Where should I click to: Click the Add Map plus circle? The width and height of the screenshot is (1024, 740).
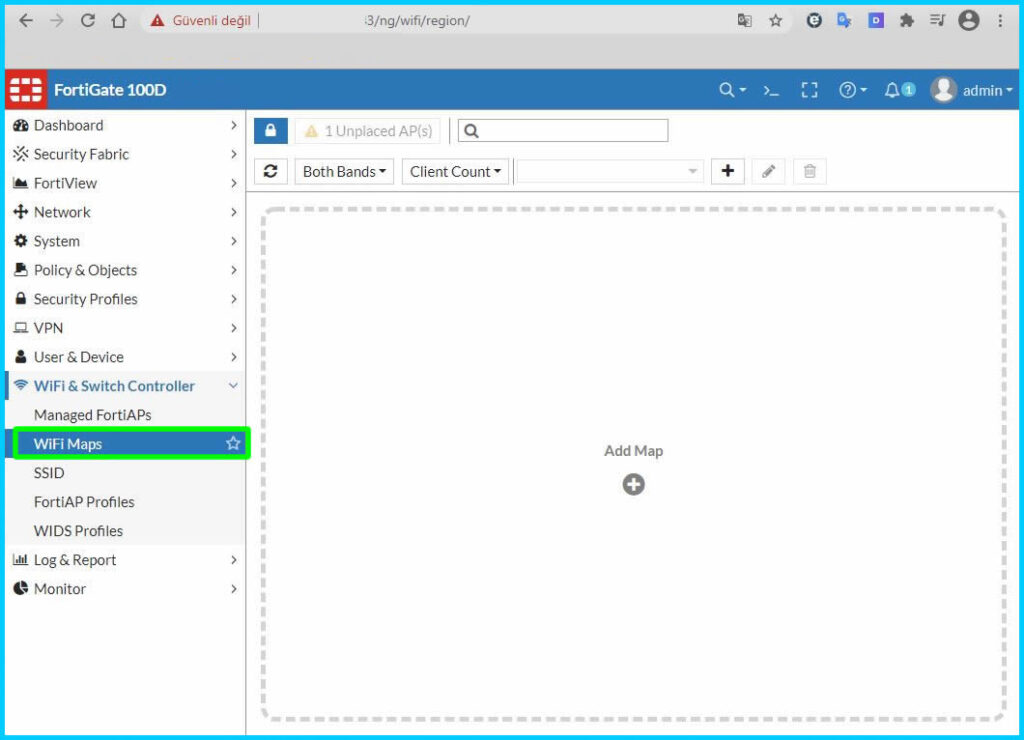(x=633, y=485)
